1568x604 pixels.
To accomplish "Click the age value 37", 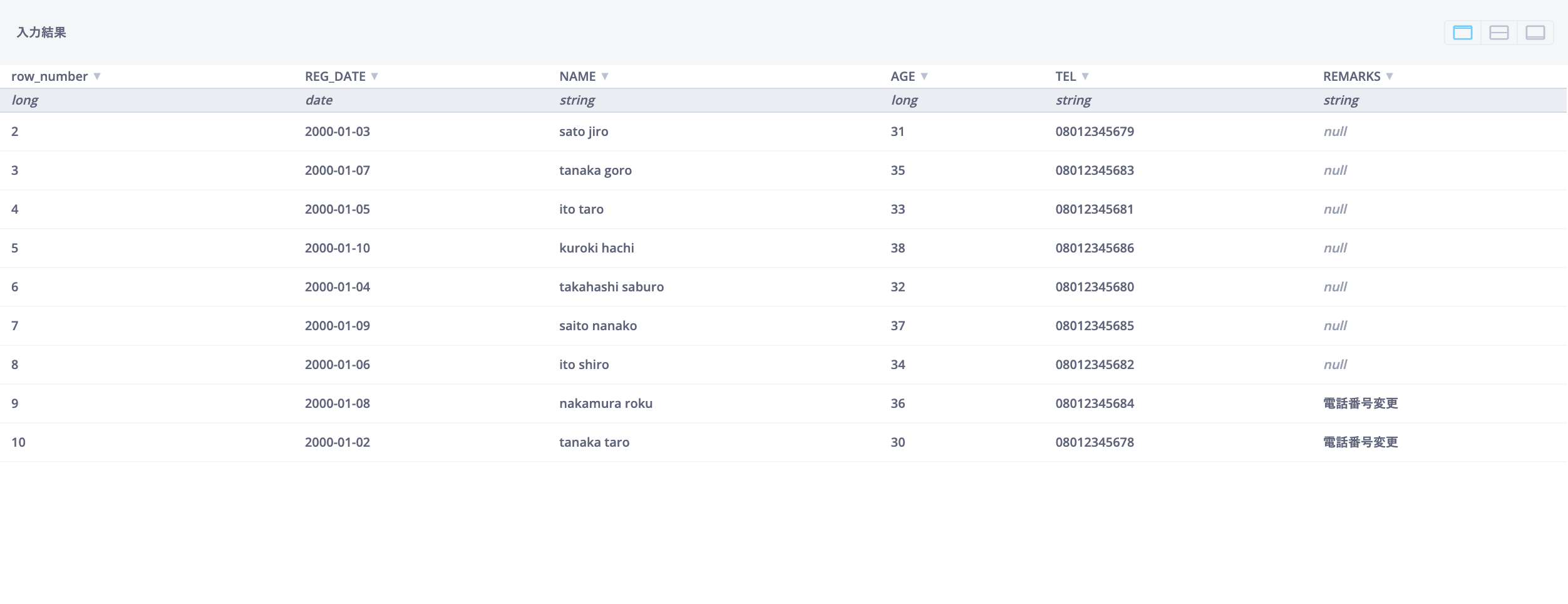I will [898, 326].
